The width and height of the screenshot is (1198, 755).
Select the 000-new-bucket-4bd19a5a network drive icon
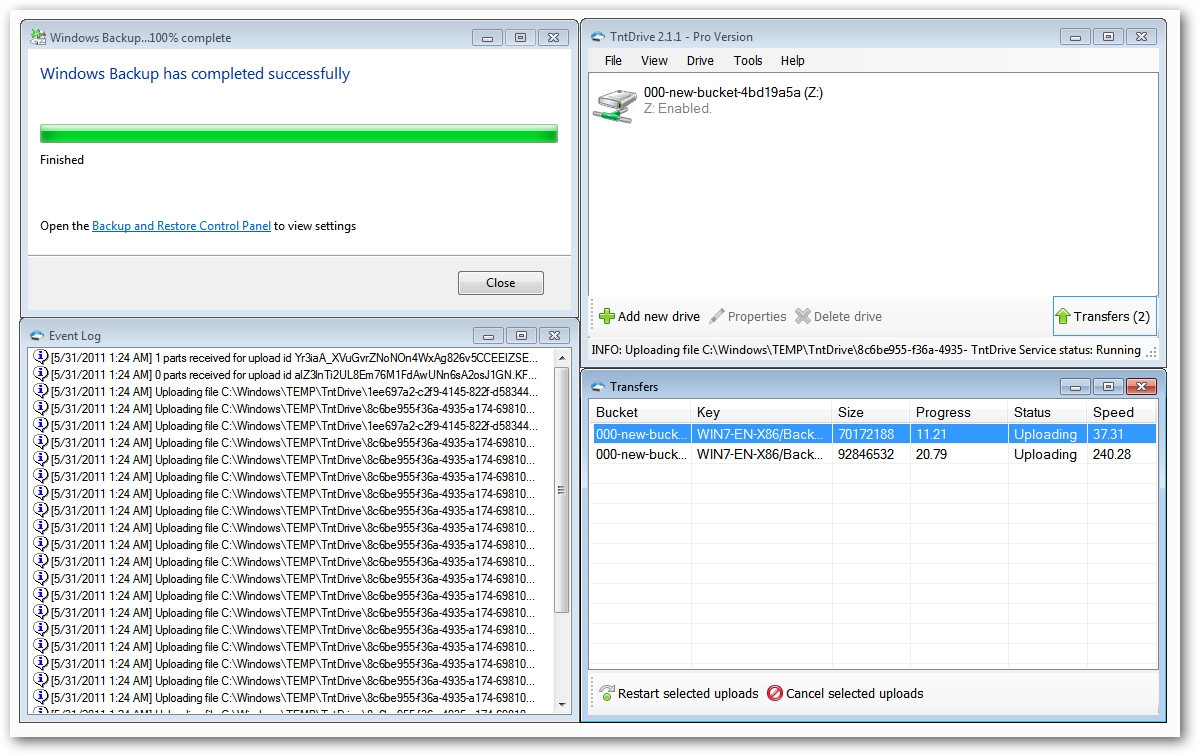(x=615, y=105)
